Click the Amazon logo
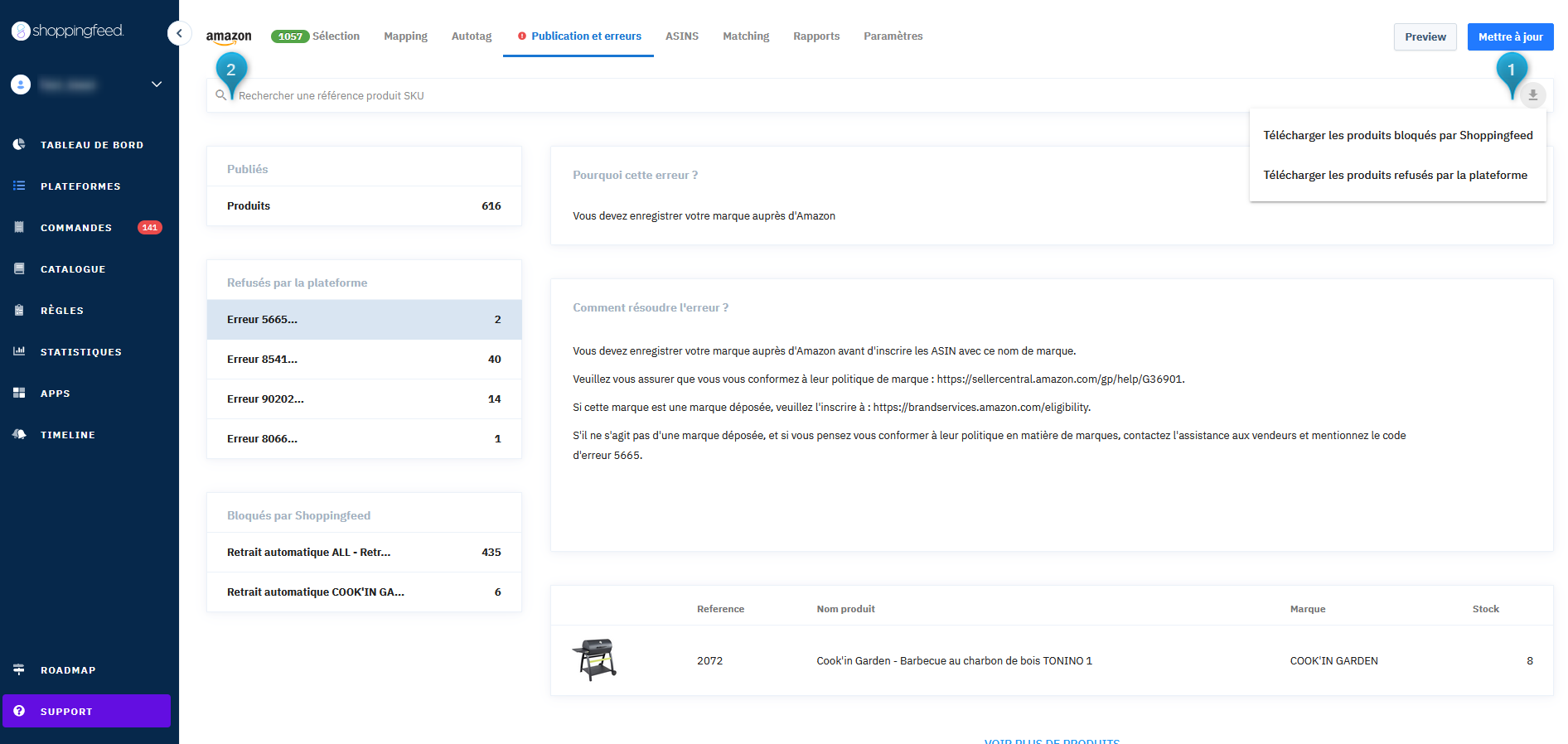The height and width of the screenshot is (744, 1568). pyautogui.click(x=229, y=37)
